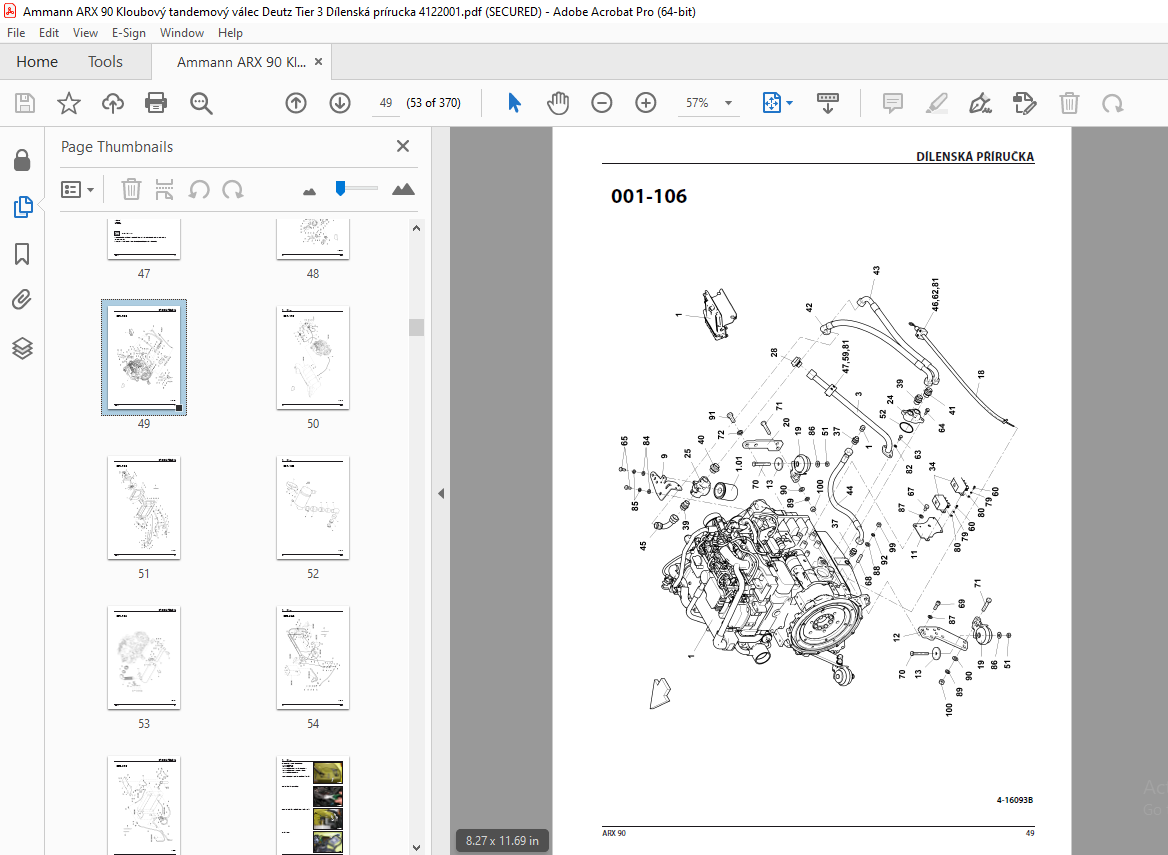Open the E-Sign menu
This screenshot has width=1168, height=855.
point(129,33)
